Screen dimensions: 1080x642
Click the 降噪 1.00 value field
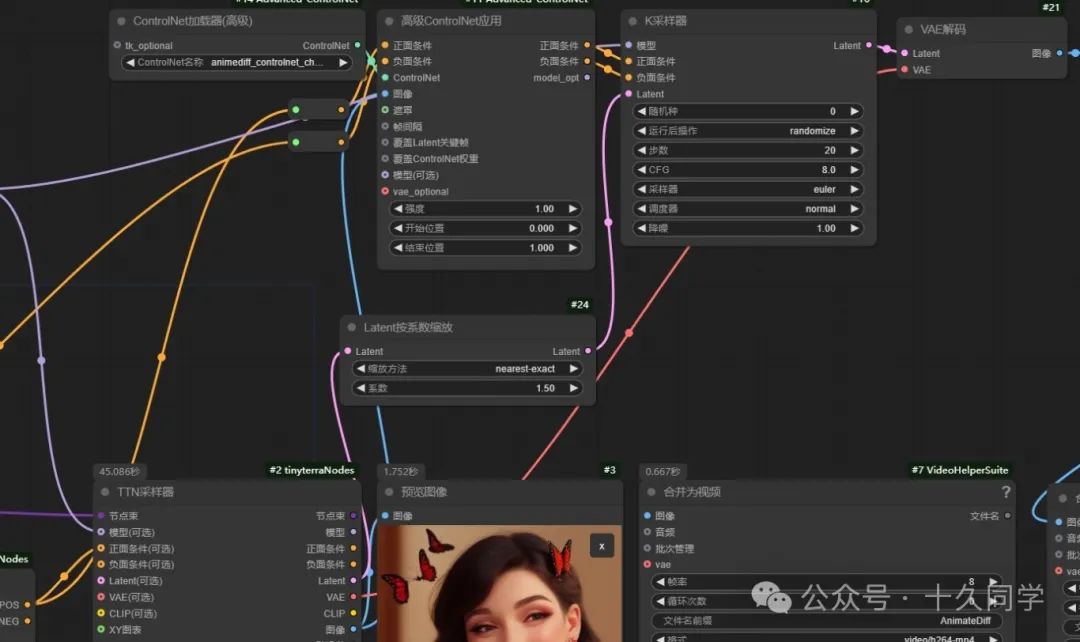pyautogui.click(x=749, y=228)
